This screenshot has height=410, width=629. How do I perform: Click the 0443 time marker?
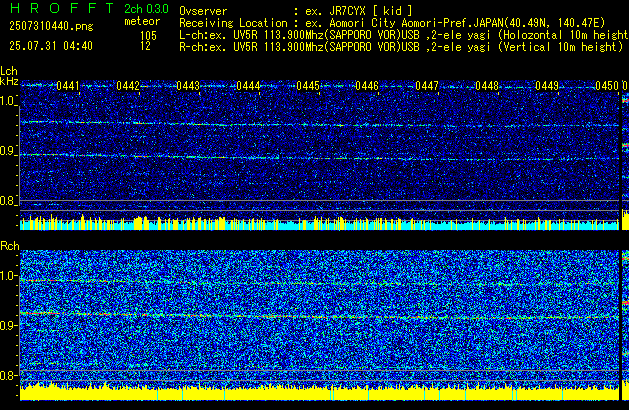[x=188, y=86]
